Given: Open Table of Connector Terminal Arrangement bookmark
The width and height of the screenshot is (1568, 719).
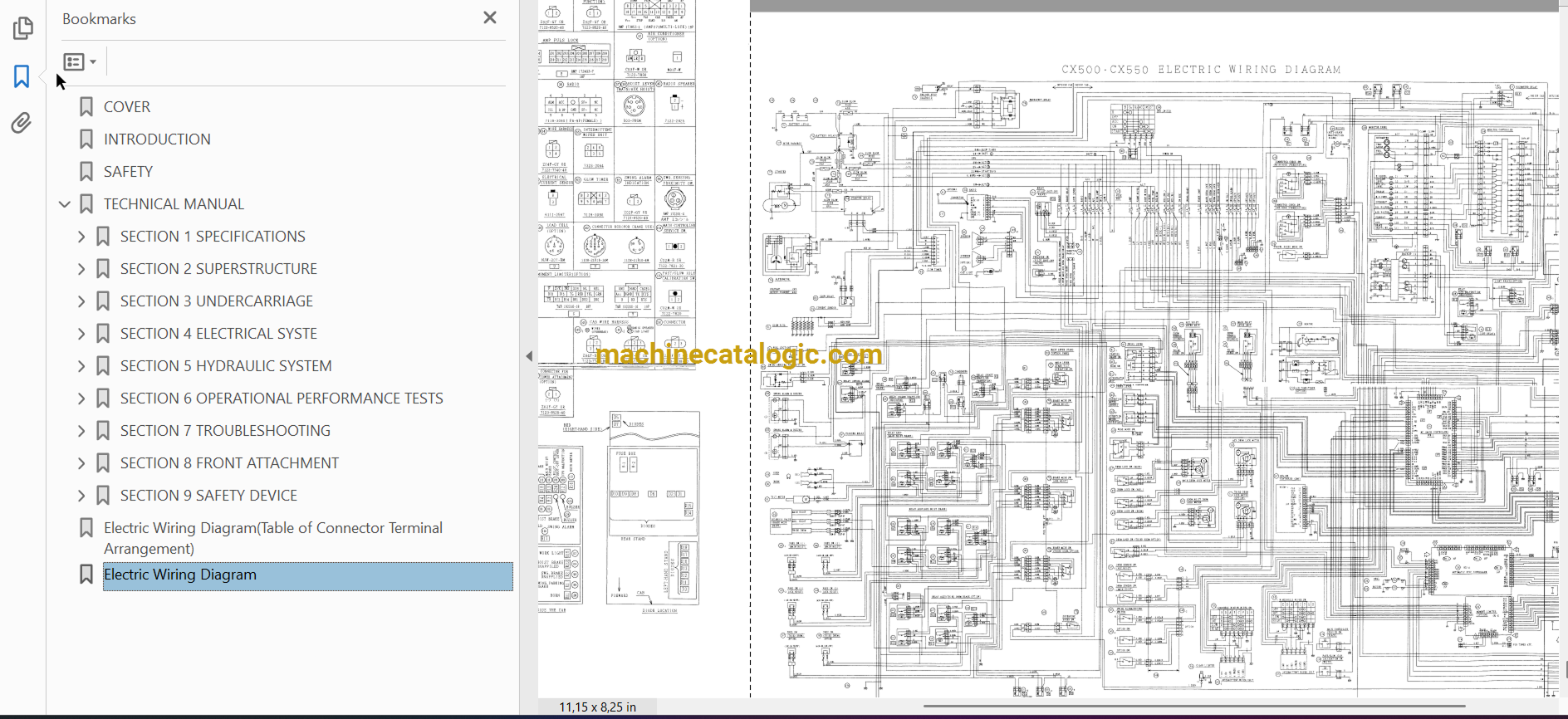Looking at the screenshot, I should [273, 538].
